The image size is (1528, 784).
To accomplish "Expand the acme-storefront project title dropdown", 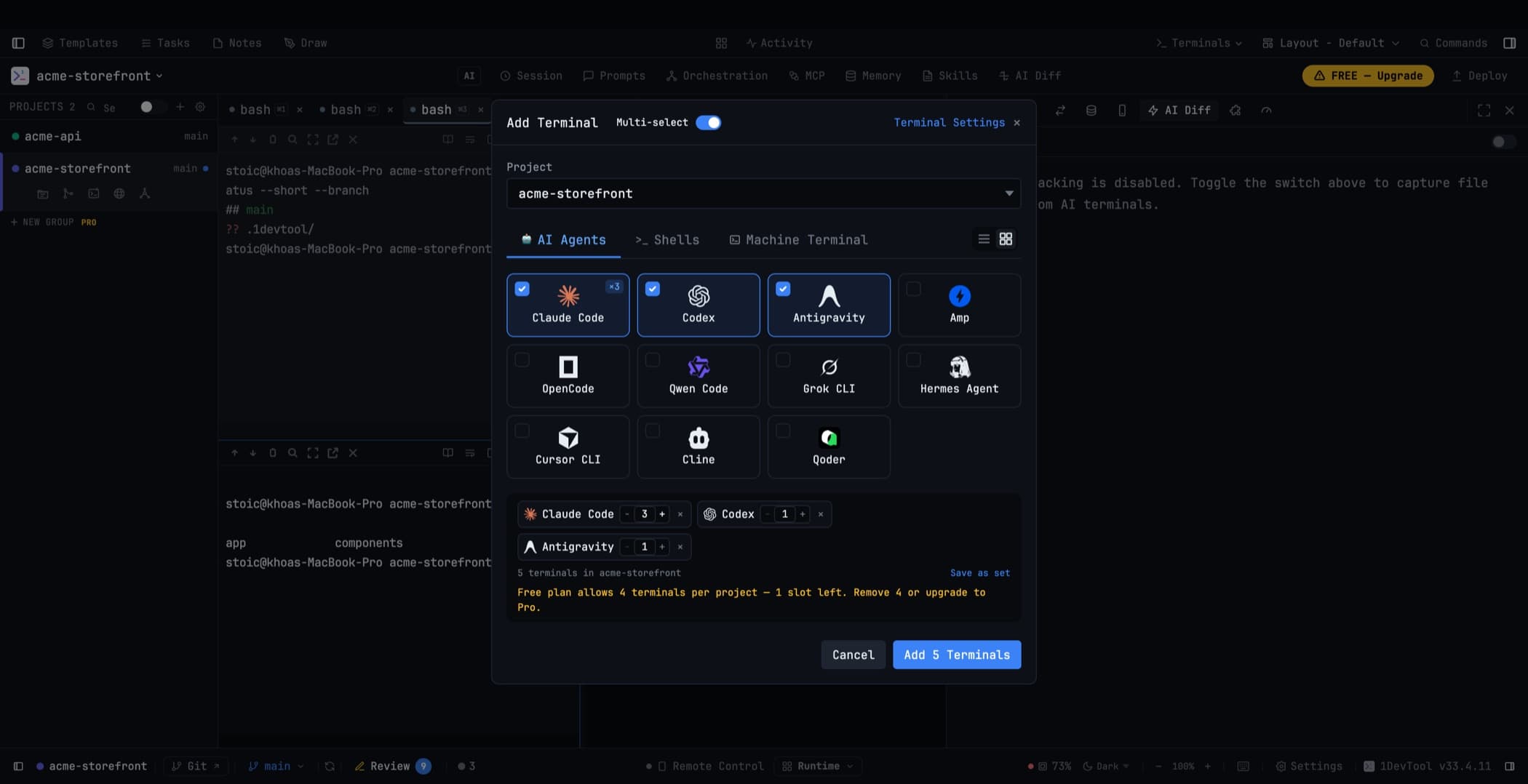I will (100, 76).
